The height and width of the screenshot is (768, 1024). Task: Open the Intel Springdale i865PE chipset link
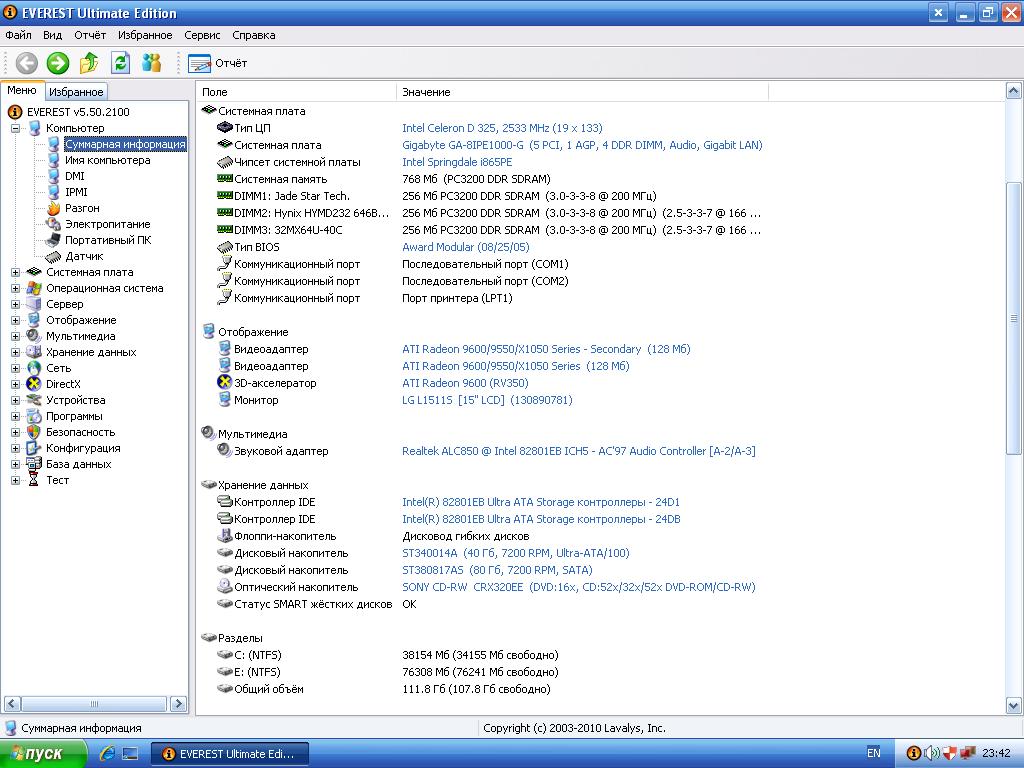[457, 162]
